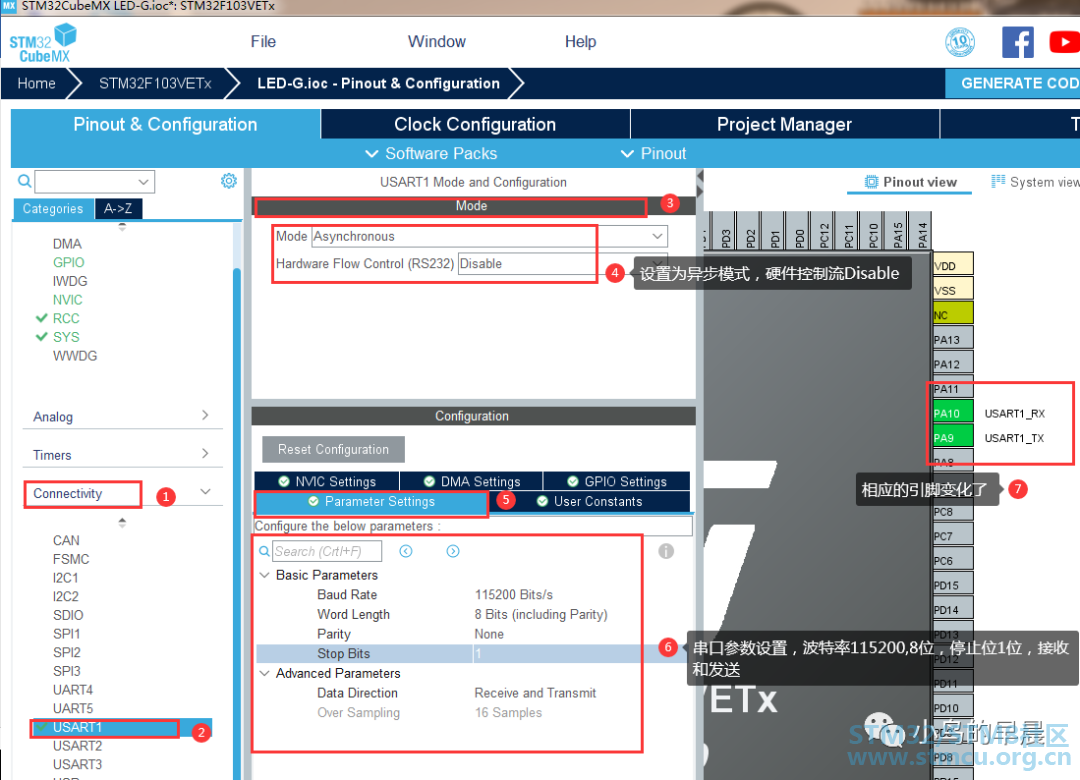Screen dimensions: 1080x780
Task: Switch to Clock Configuration tab
Action: click(x=475, y=124)
